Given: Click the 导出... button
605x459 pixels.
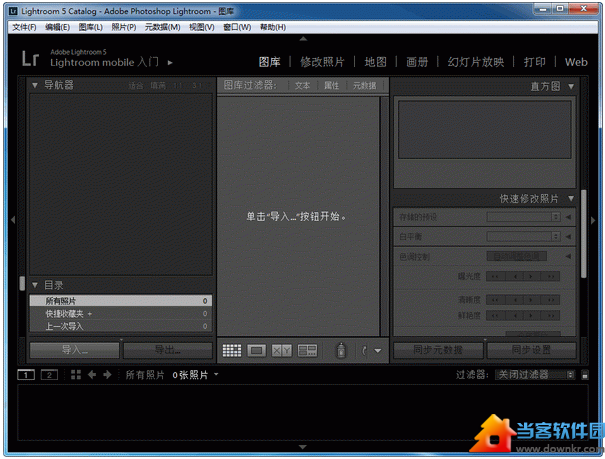Looking at the screenshot, I should tap(168, 350).
